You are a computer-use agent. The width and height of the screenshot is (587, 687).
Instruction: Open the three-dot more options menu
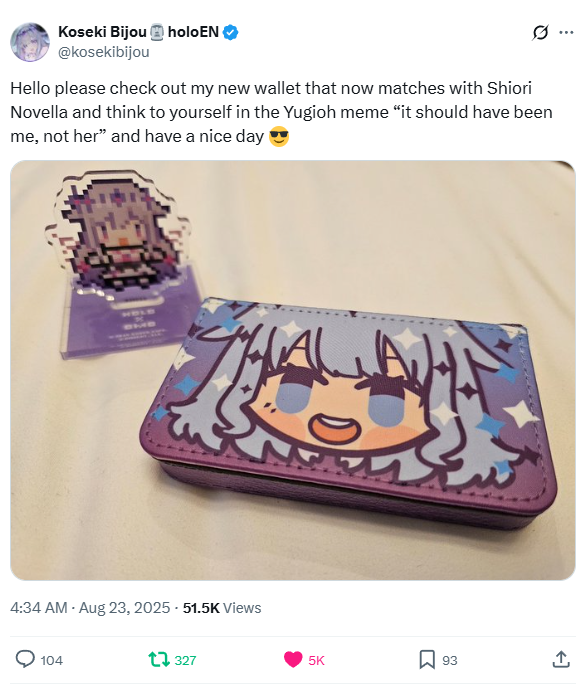[x=566, y=32]
